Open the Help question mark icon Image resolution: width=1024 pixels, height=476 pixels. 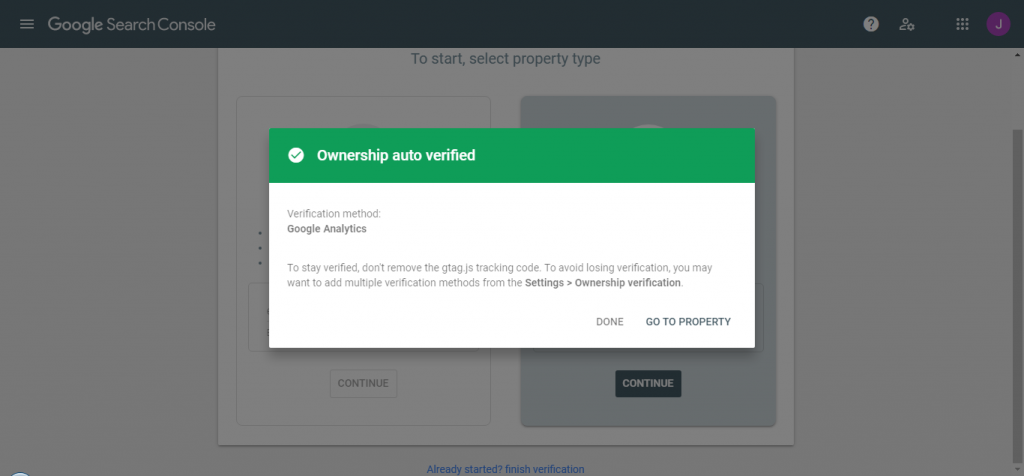(x=871, y=25)
